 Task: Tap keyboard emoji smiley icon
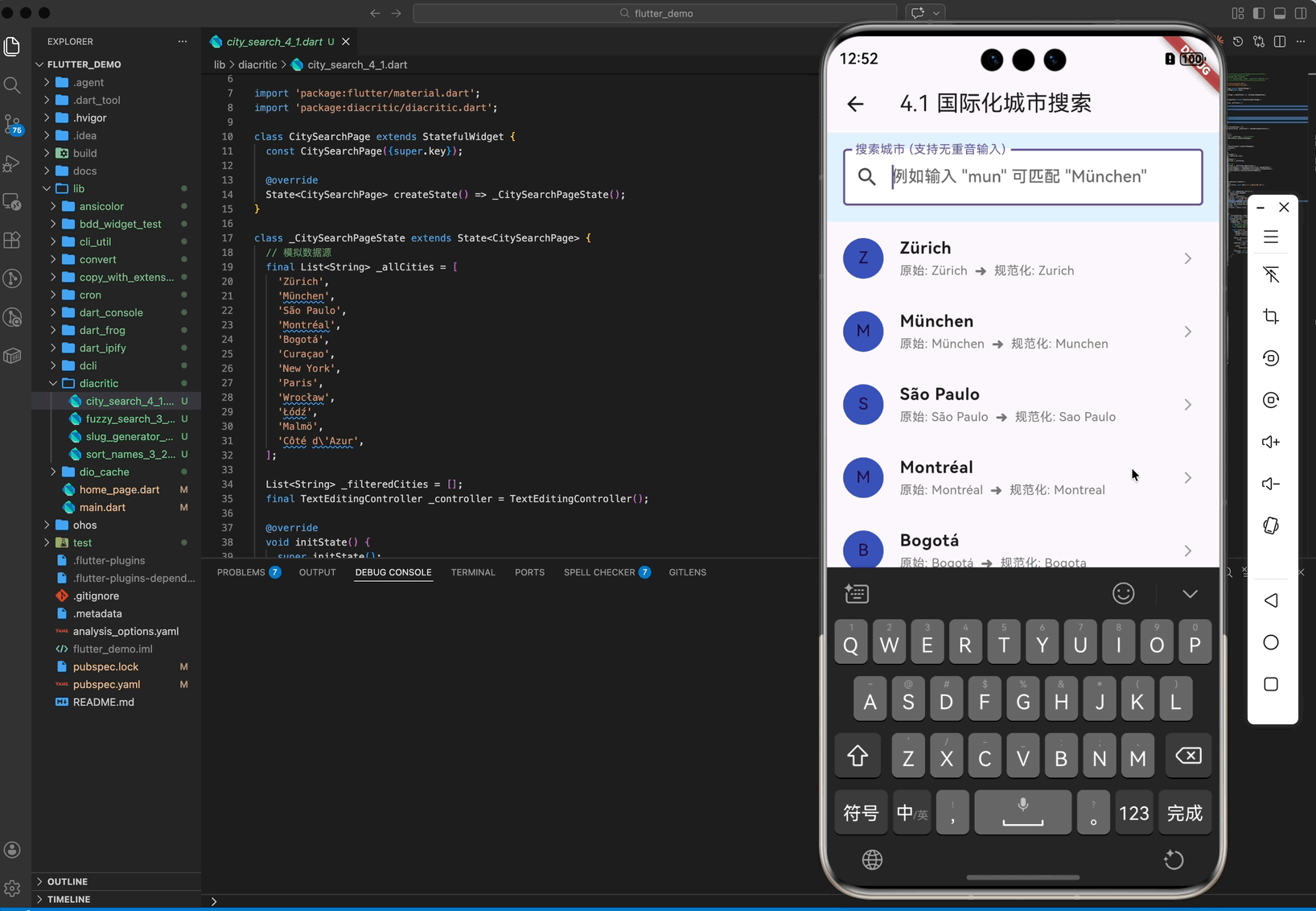[x=1124, y=593]
